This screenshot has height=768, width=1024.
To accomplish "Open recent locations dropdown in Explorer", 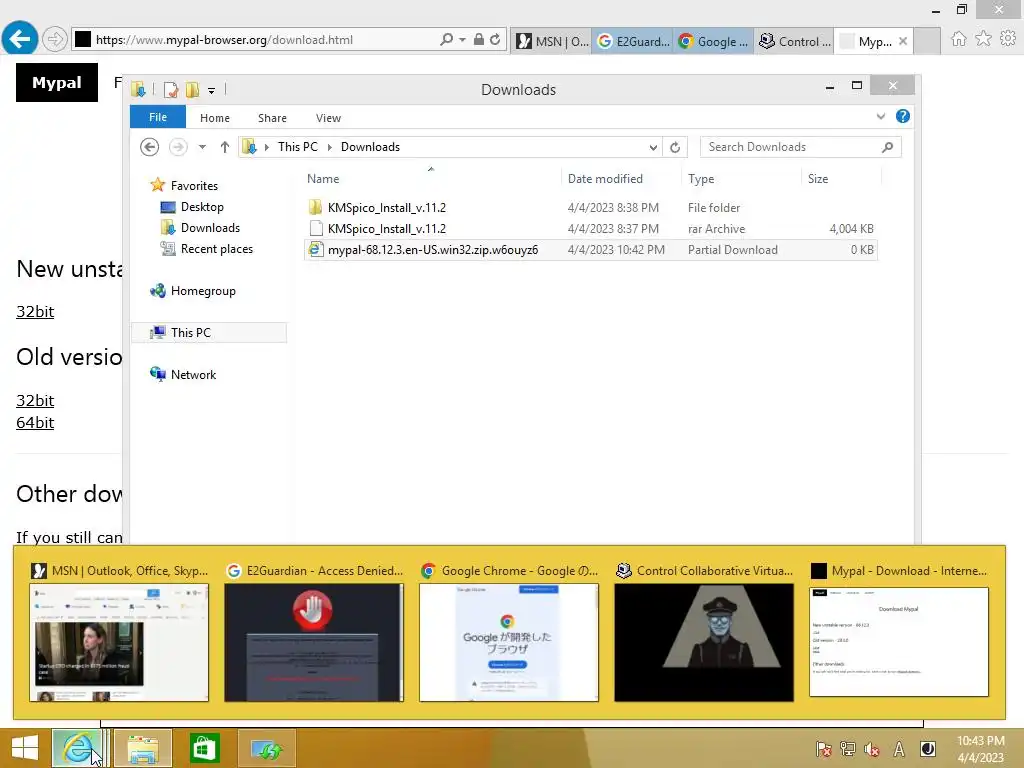I will pyautogui.click(x=202, y=147).
